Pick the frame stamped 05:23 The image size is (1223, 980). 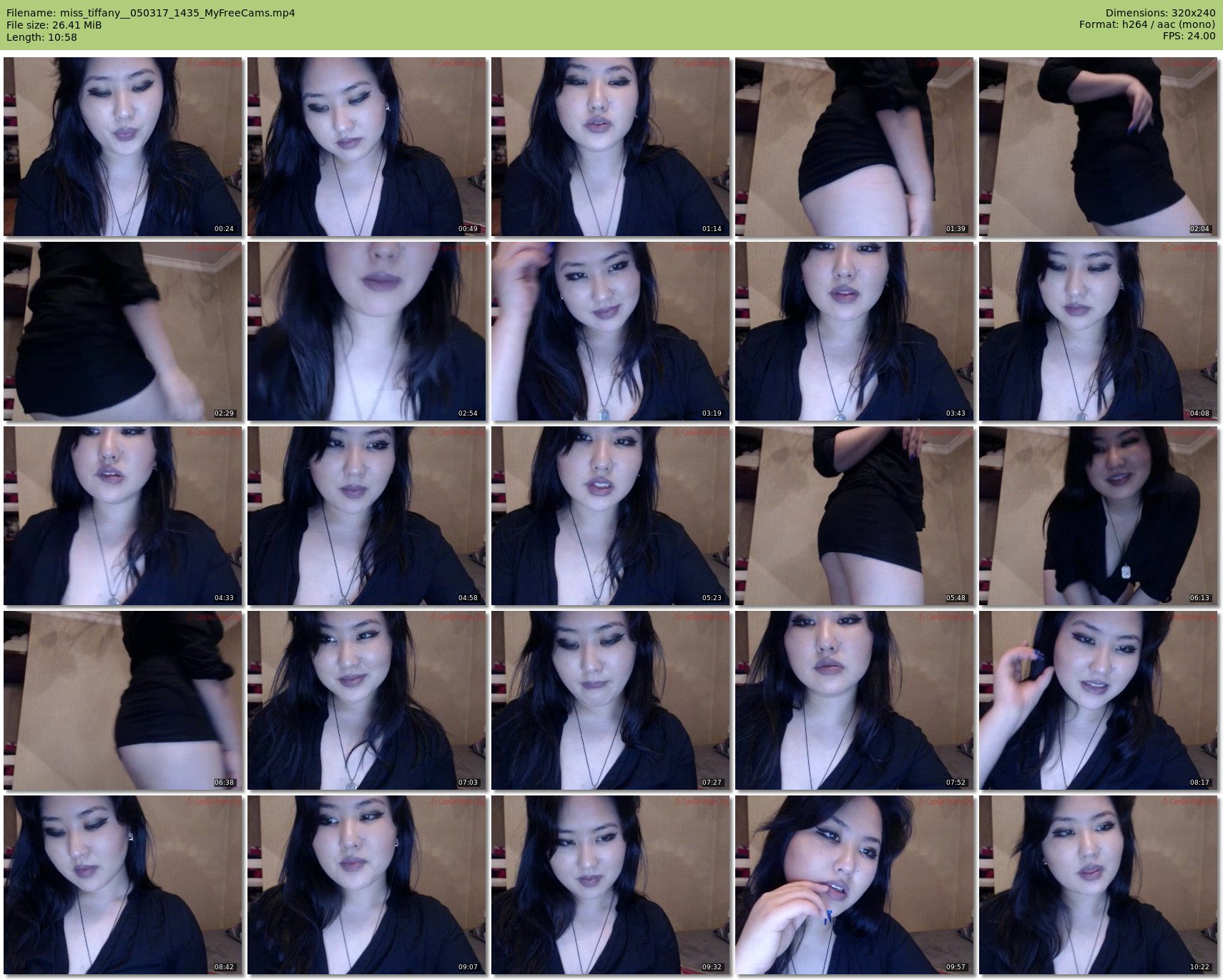coord(611,516)
